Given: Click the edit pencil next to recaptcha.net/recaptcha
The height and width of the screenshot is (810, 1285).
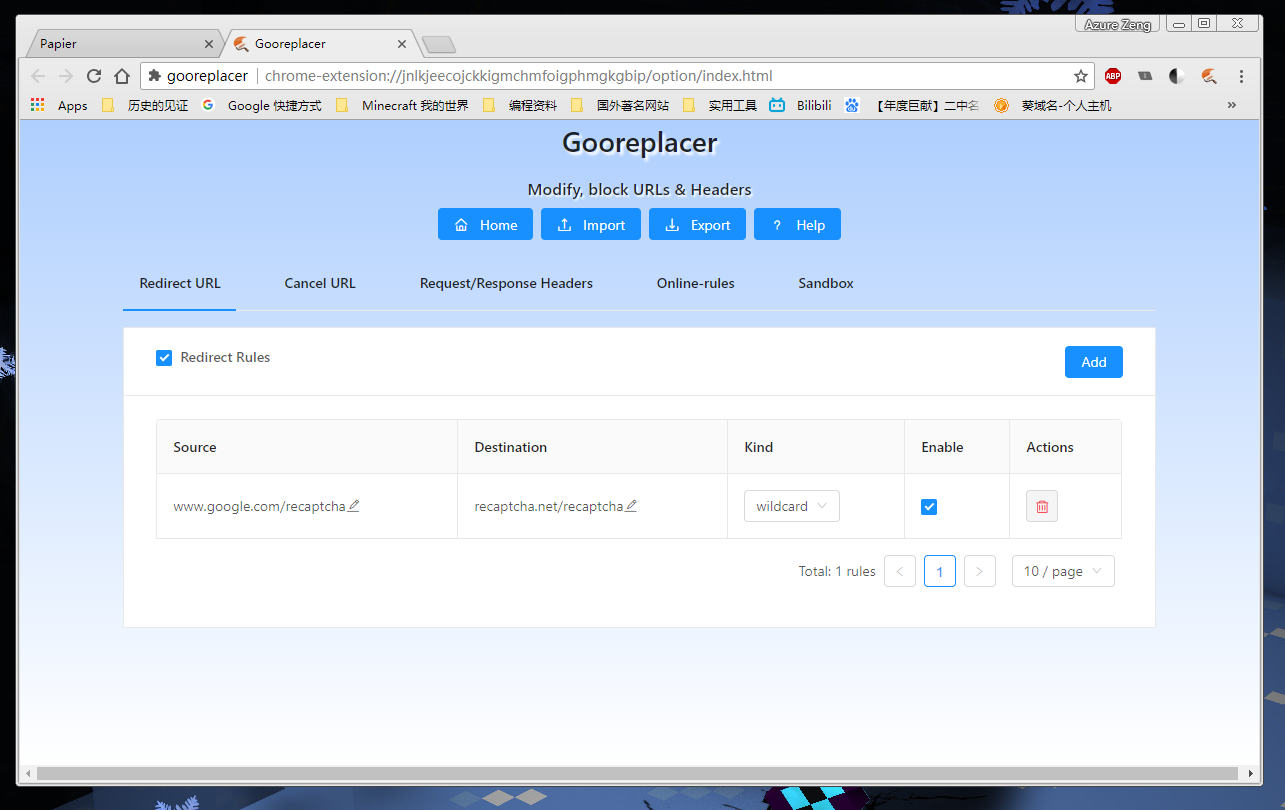Looking at the screenshot, I should (x=631, y=506).
